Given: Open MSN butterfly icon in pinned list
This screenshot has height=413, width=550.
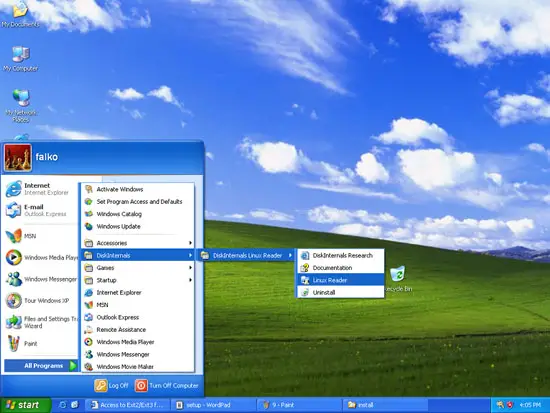Looking at the screenshot, I should [13, 236].
